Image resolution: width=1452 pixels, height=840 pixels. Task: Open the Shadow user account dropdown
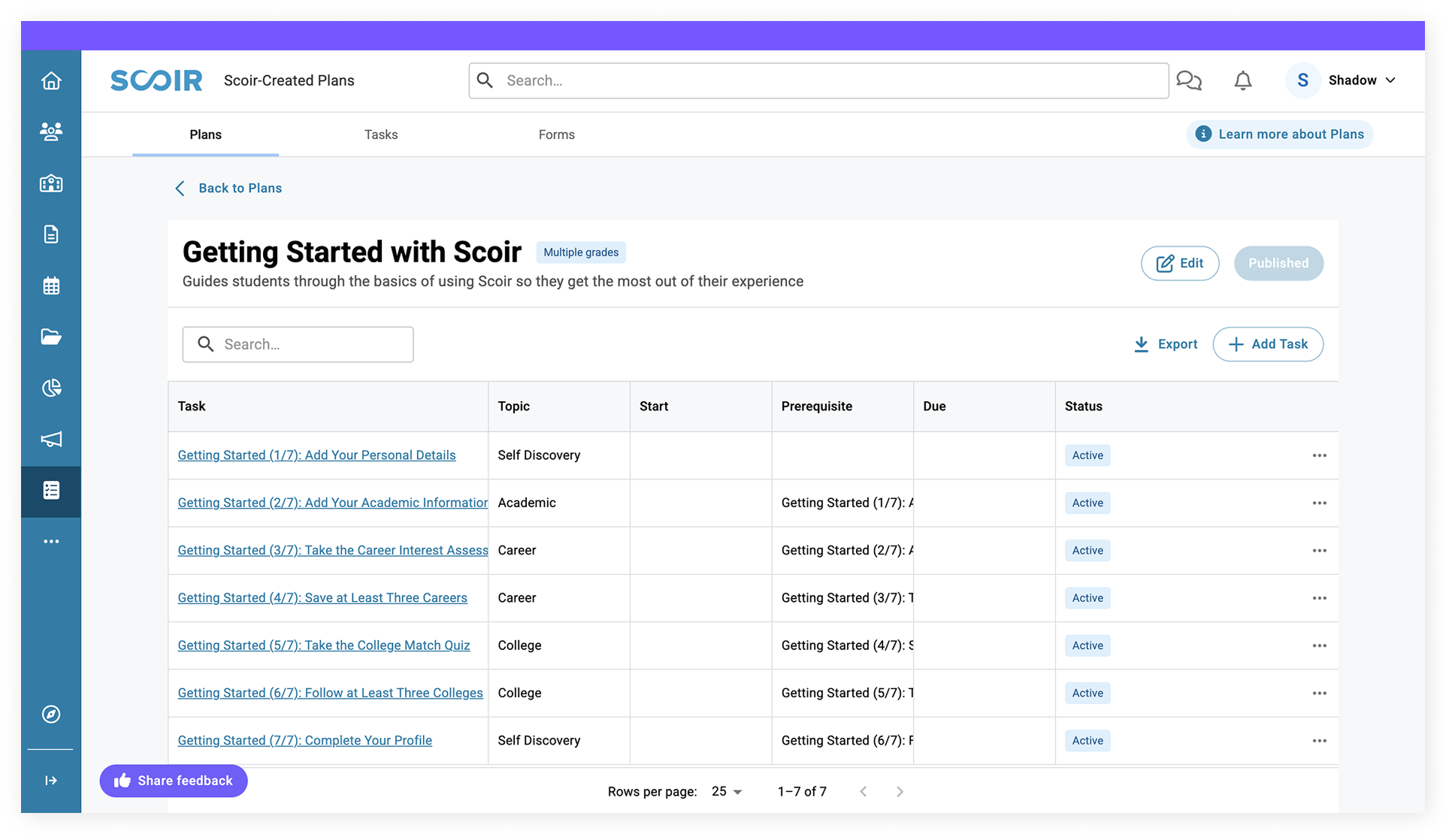pos(1344,80)
